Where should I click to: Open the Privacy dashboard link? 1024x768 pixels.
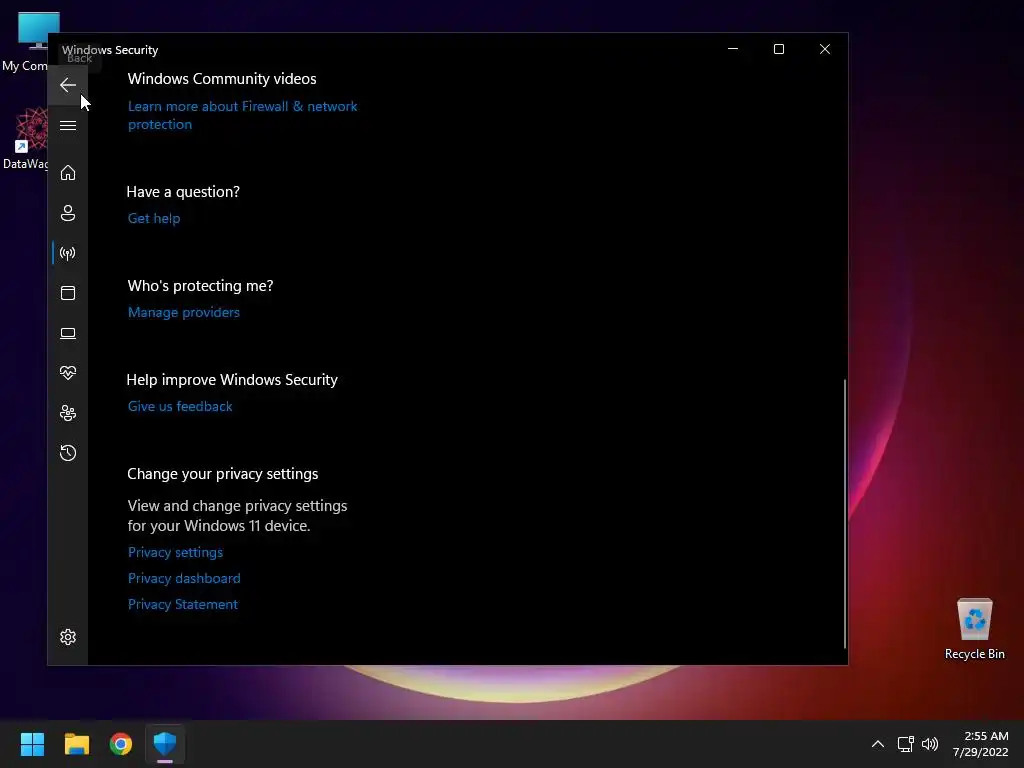click(184, 578)
